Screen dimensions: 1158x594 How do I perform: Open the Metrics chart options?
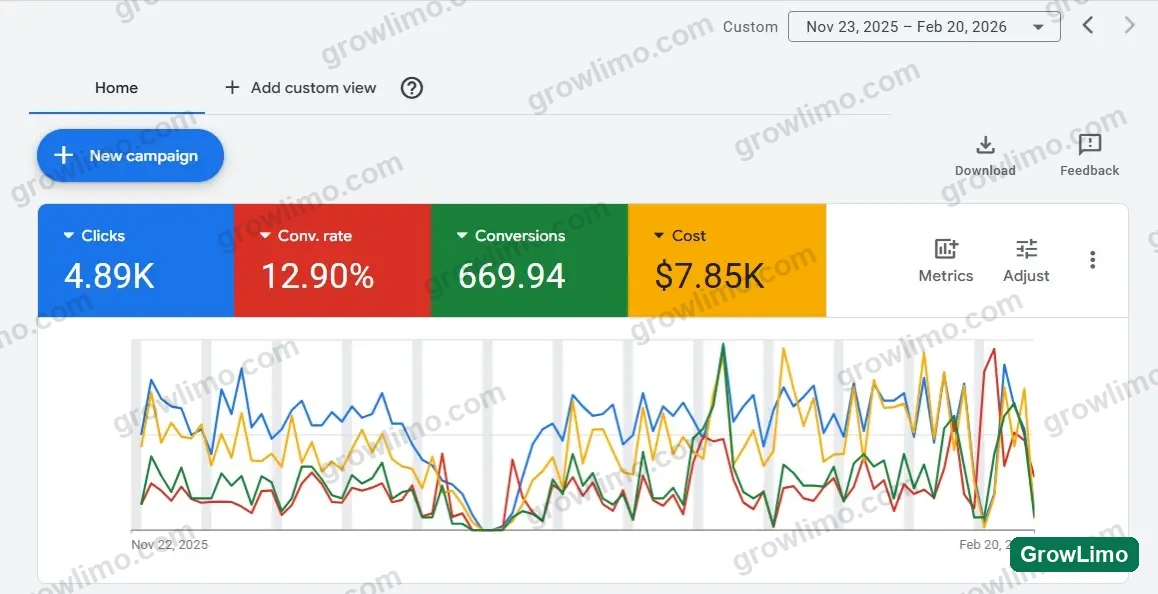click(x=945, y=260)
